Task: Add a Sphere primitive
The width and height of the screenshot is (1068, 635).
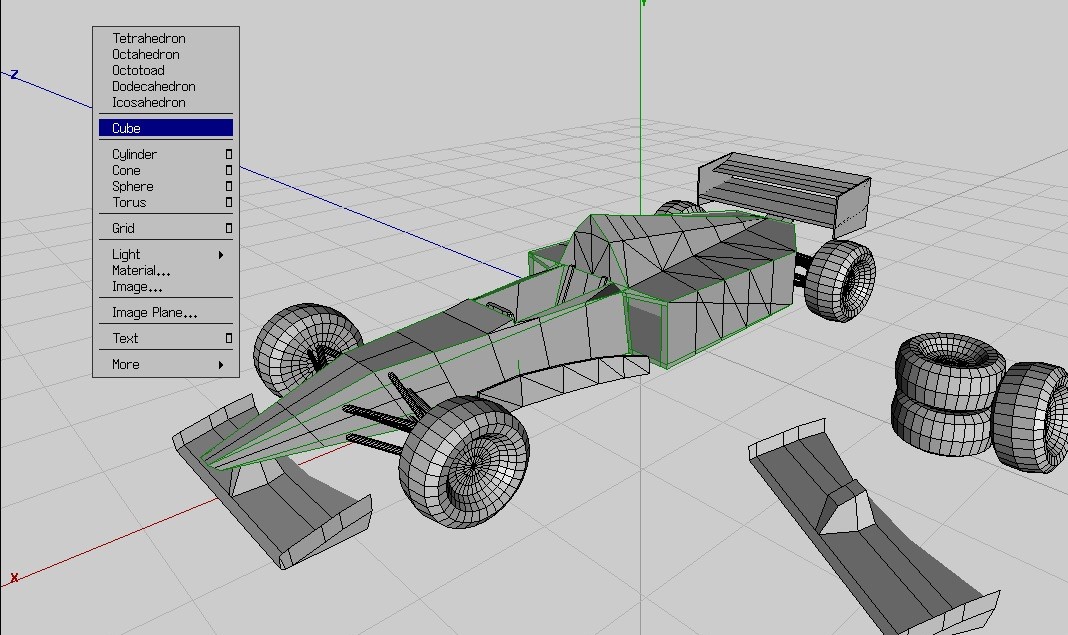Action: click(x=133, y=186)
